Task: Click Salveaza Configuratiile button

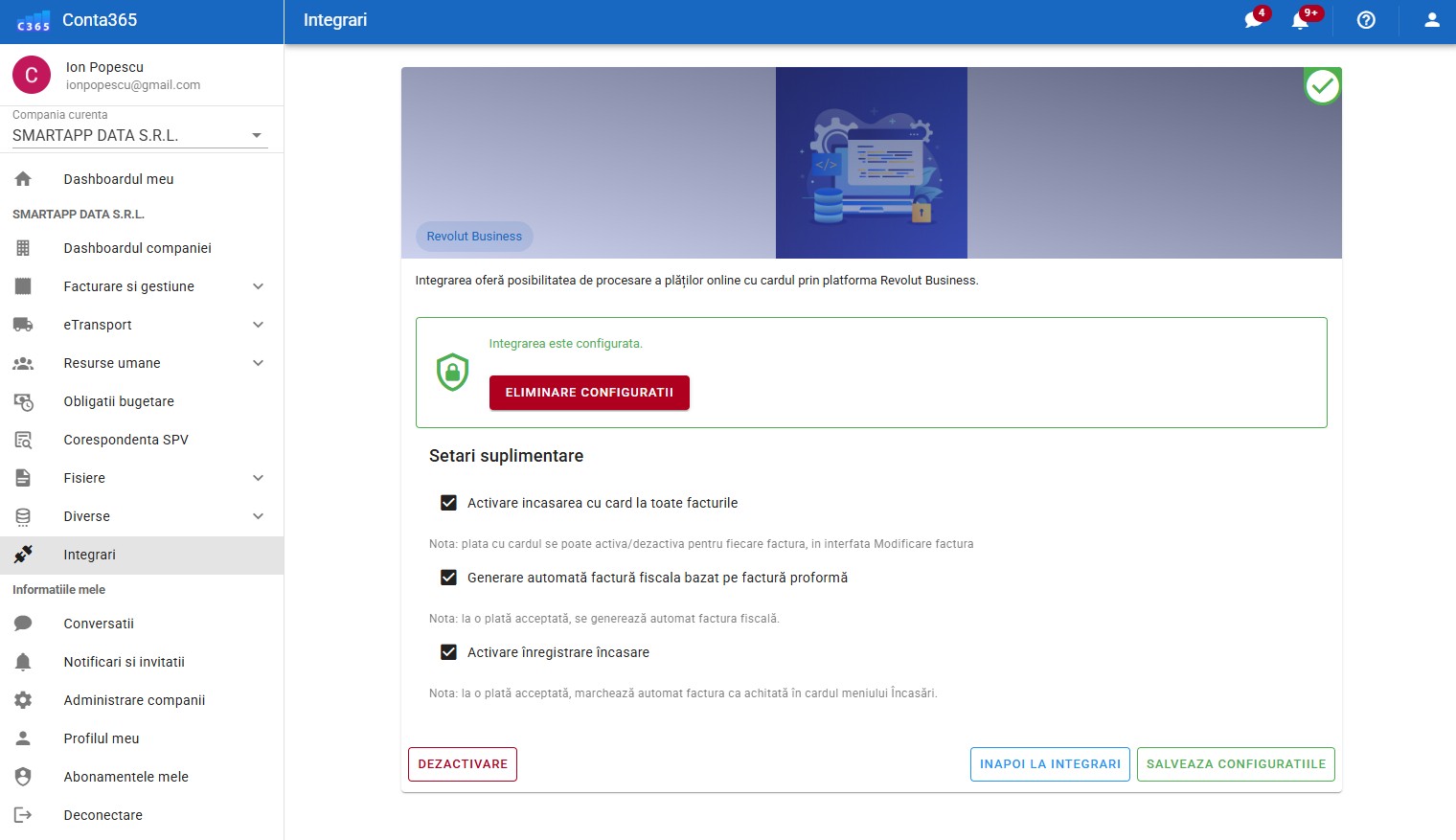Action: tap(1236, 764)
